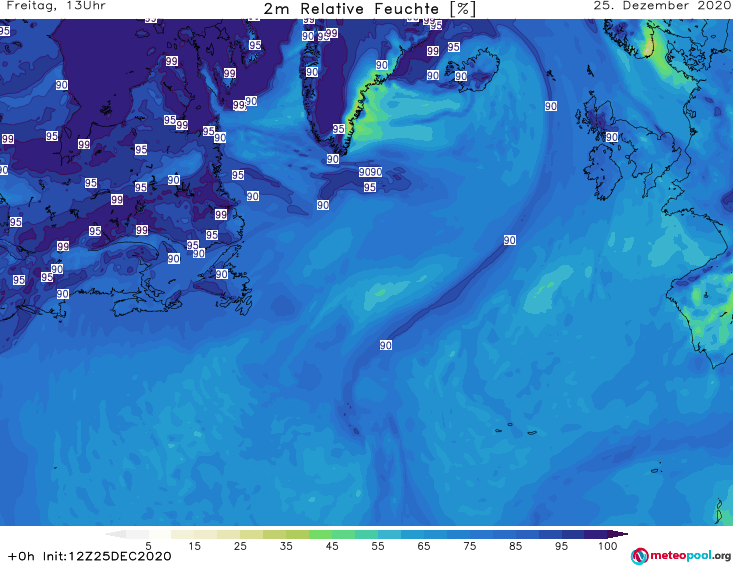Click the '75' tick label on the colorbar

pyautogui.click(x=470, y=546)
